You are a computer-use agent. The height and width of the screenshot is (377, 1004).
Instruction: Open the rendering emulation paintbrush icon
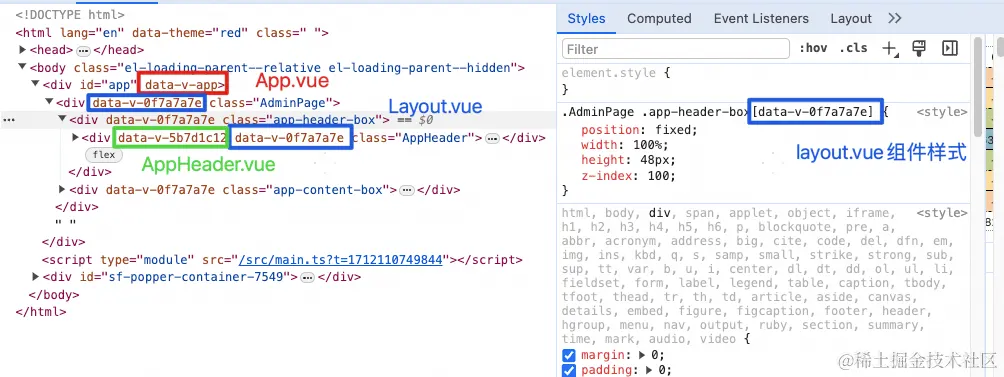(x=919, y=48)
